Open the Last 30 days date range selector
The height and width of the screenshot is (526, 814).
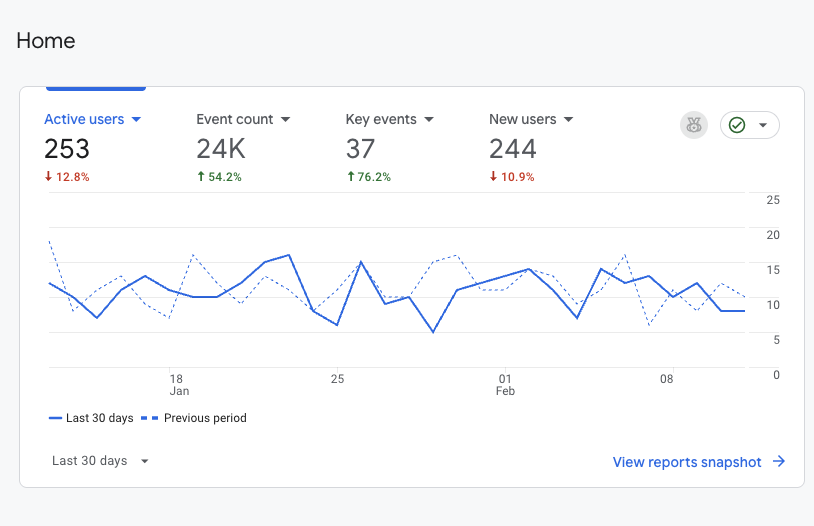[x=100, y=461]
